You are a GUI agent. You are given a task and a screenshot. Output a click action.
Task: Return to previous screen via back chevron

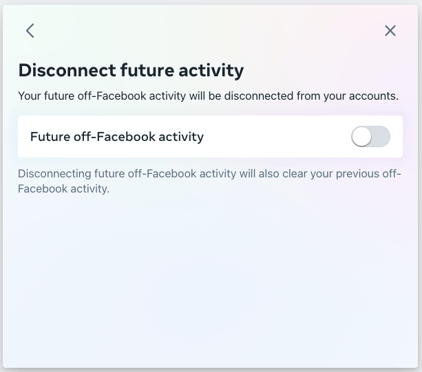point(30,31)
